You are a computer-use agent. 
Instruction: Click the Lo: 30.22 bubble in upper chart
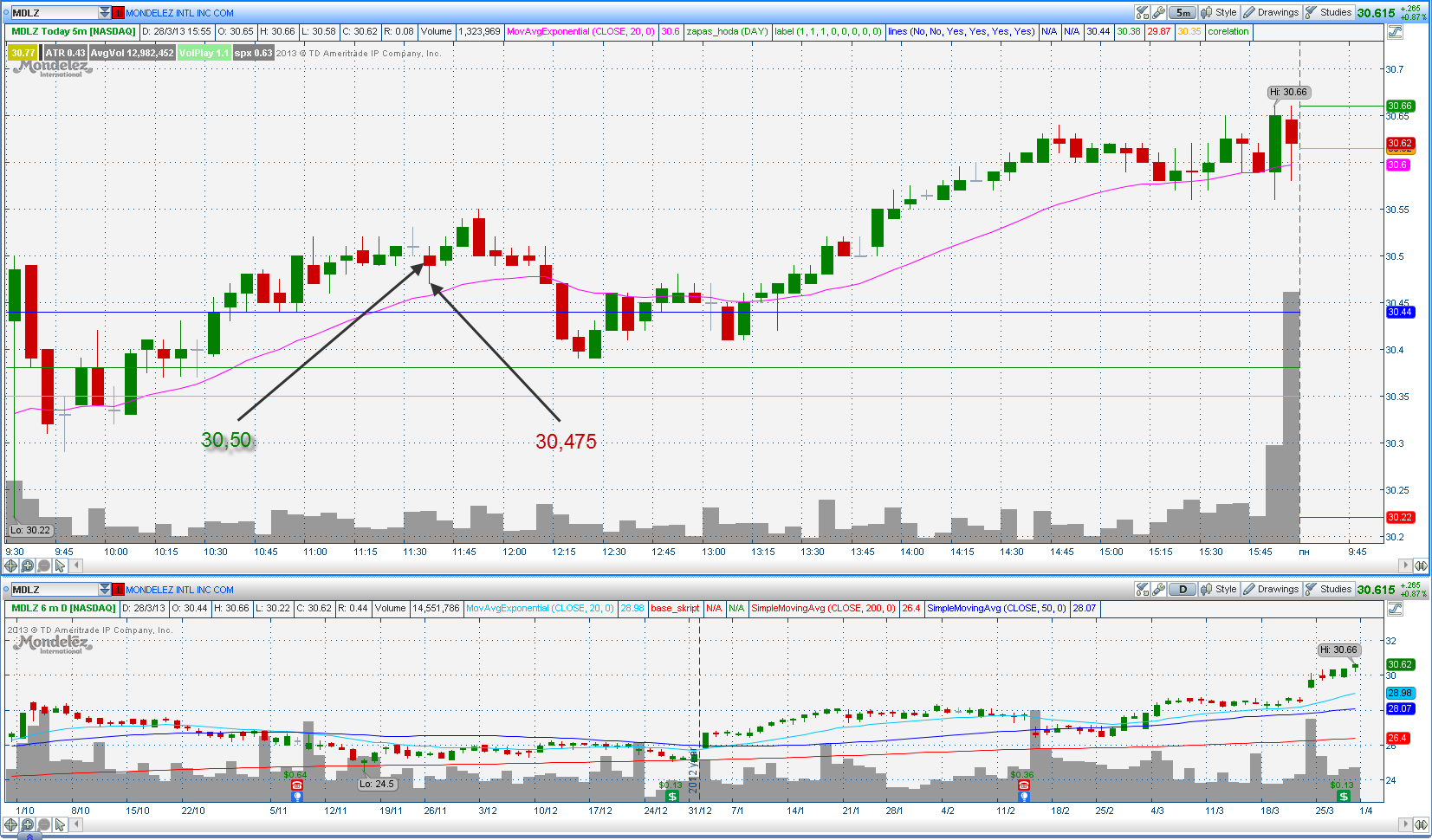tap(31, 530)
